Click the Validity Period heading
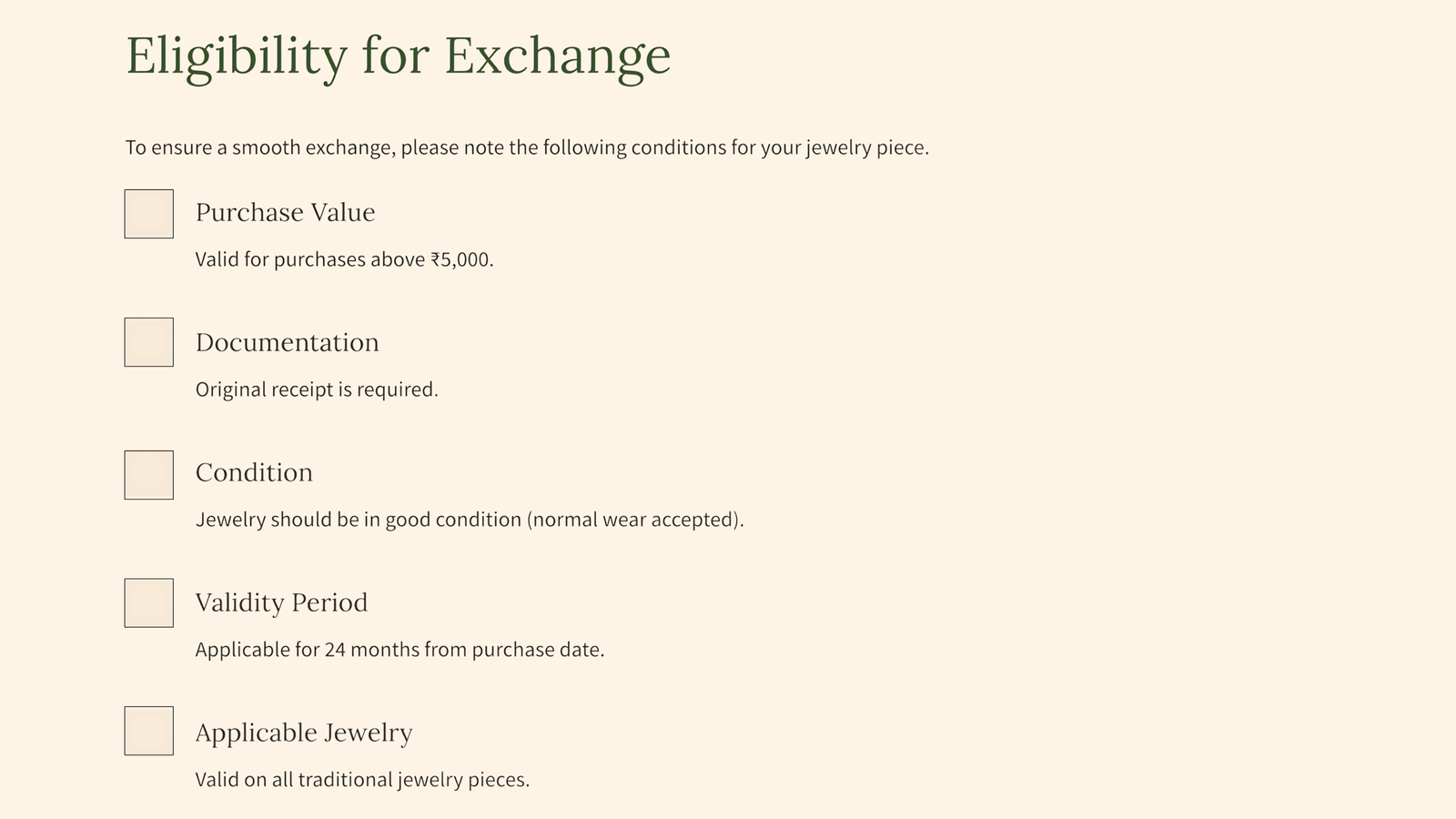The image size is (1456, 819). click(281, 603)
